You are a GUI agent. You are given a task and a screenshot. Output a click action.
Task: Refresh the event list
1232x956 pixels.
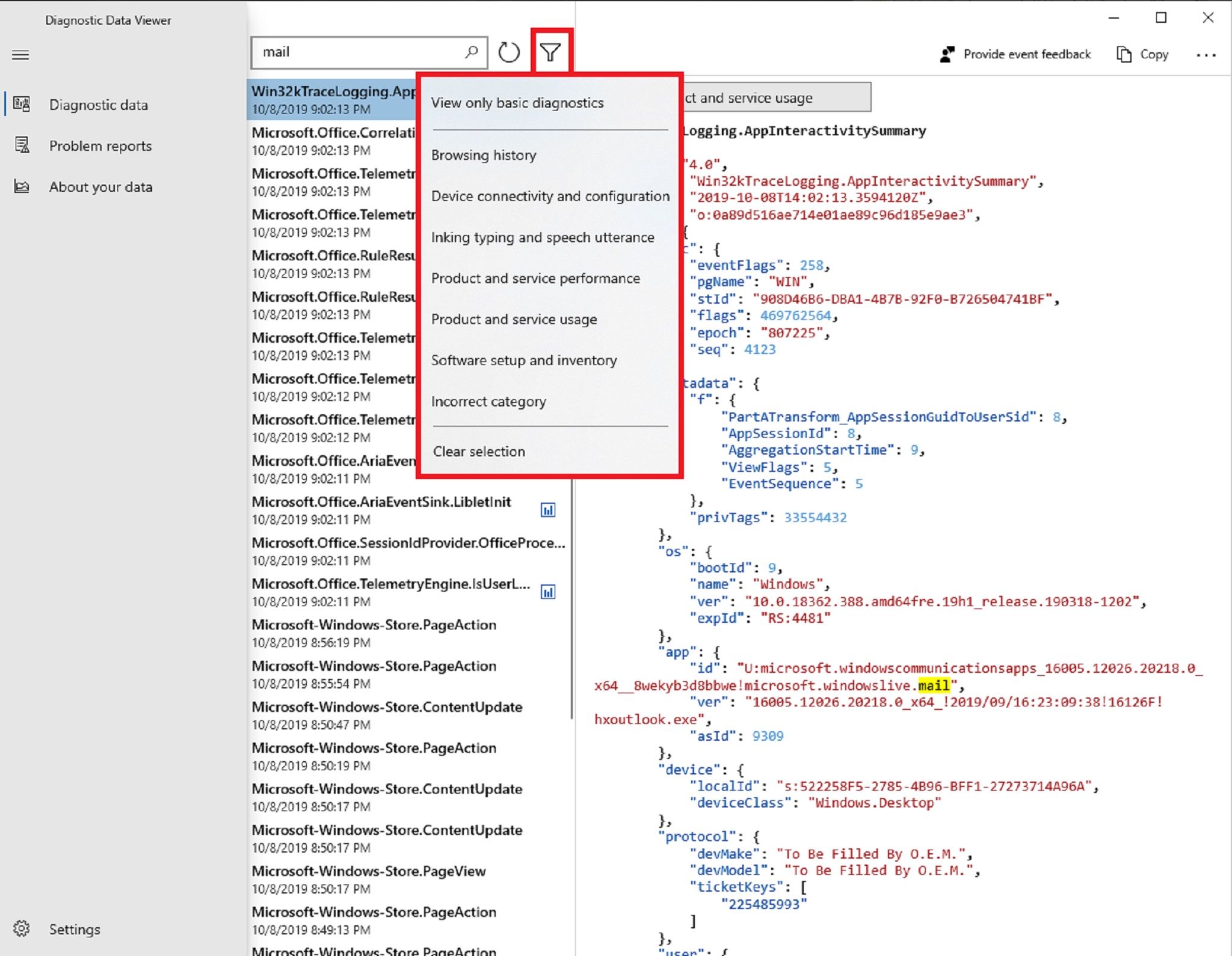(509, 52)
